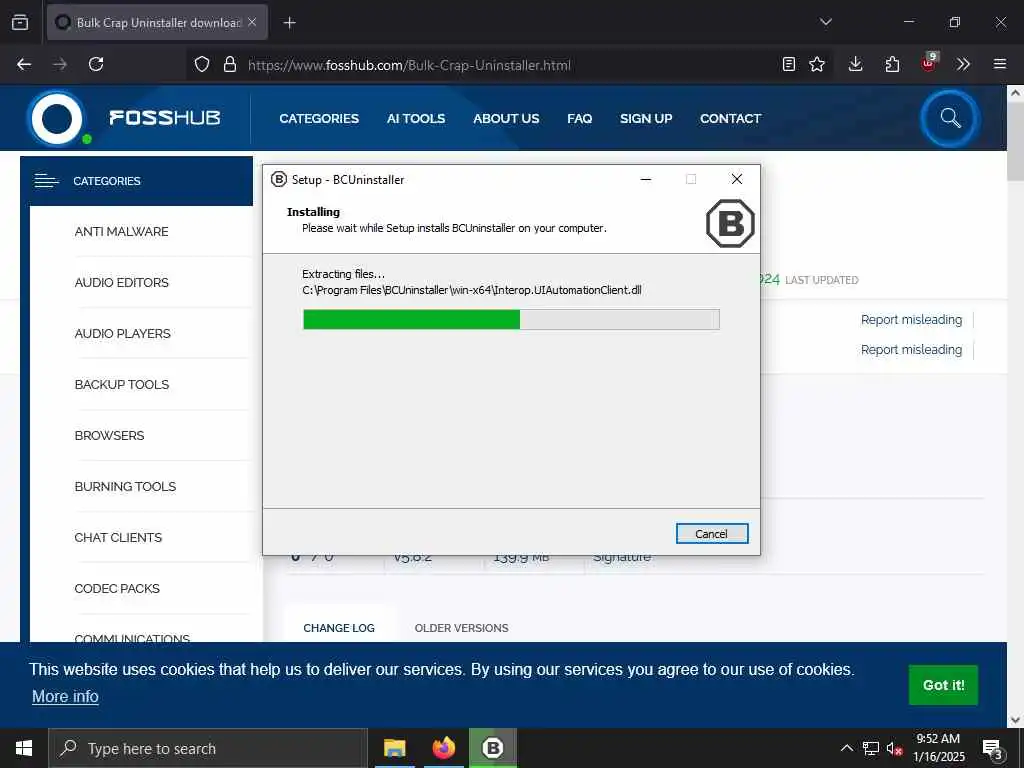The image size is (1024, 768).
Task: Select the Bulk Crap Uninstaller download tab
Action: point(157,22)
